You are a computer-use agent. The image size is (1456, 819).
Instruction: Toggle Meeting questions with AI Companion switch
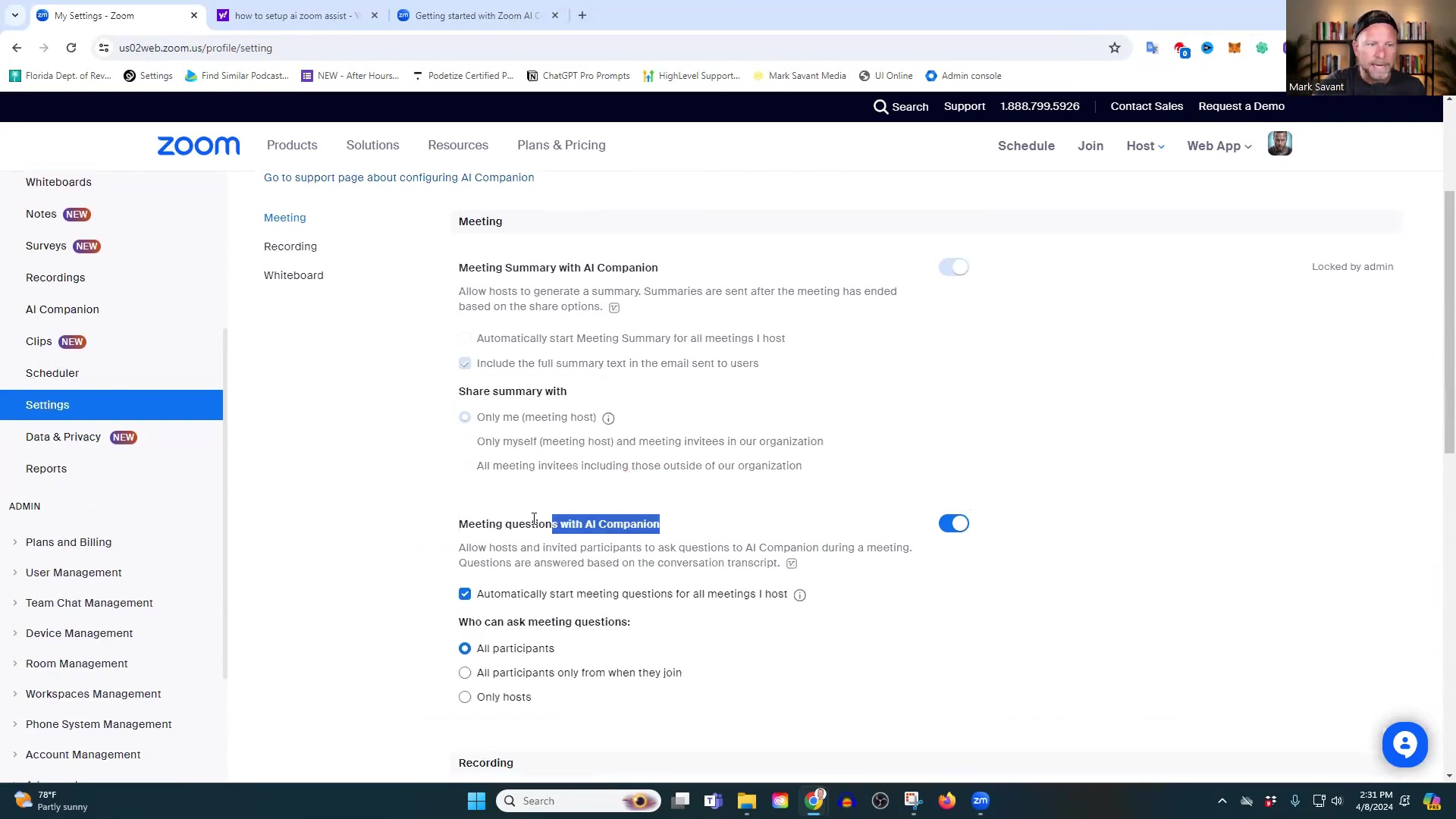(x=953, y=523)
